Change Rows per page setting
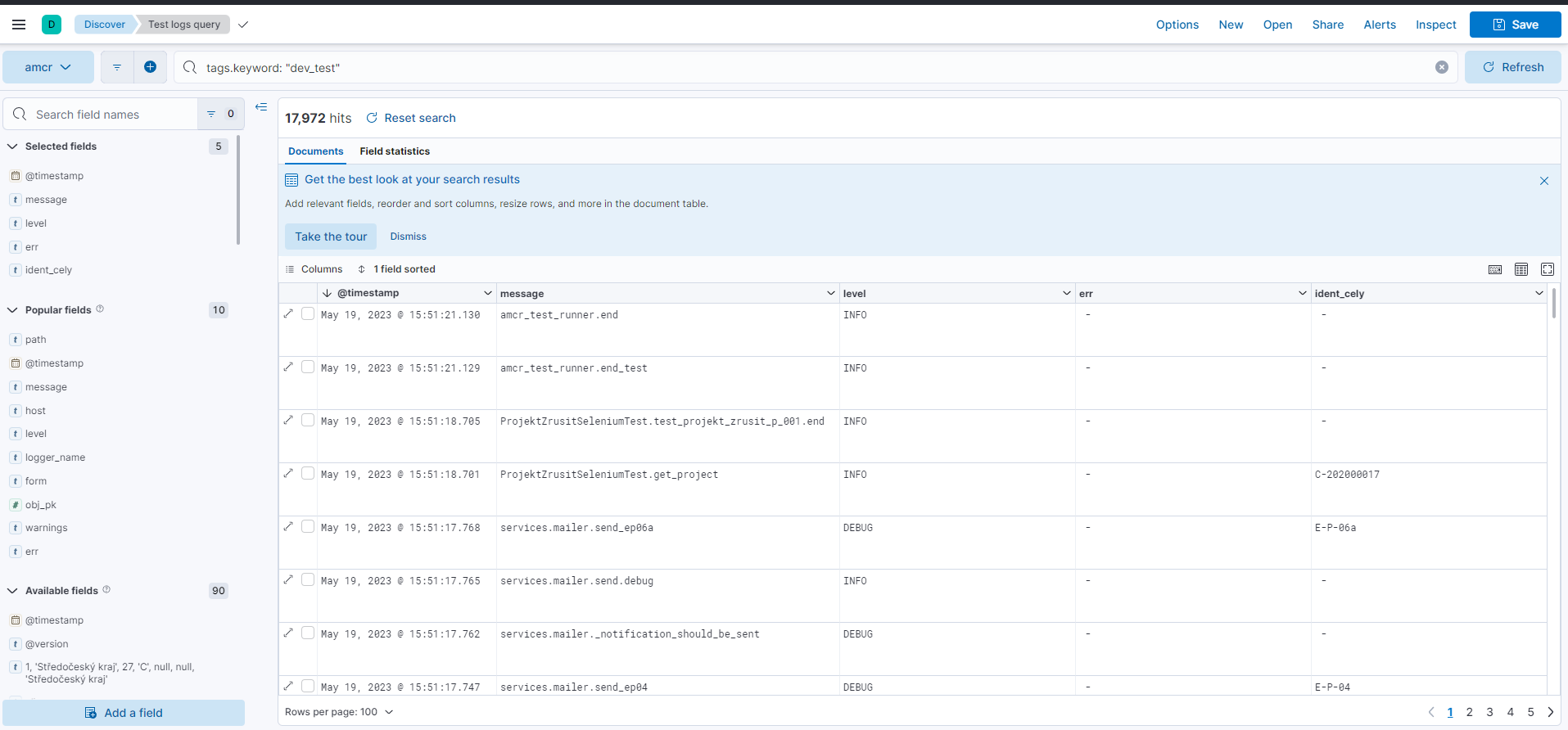 tap(339, 712)
